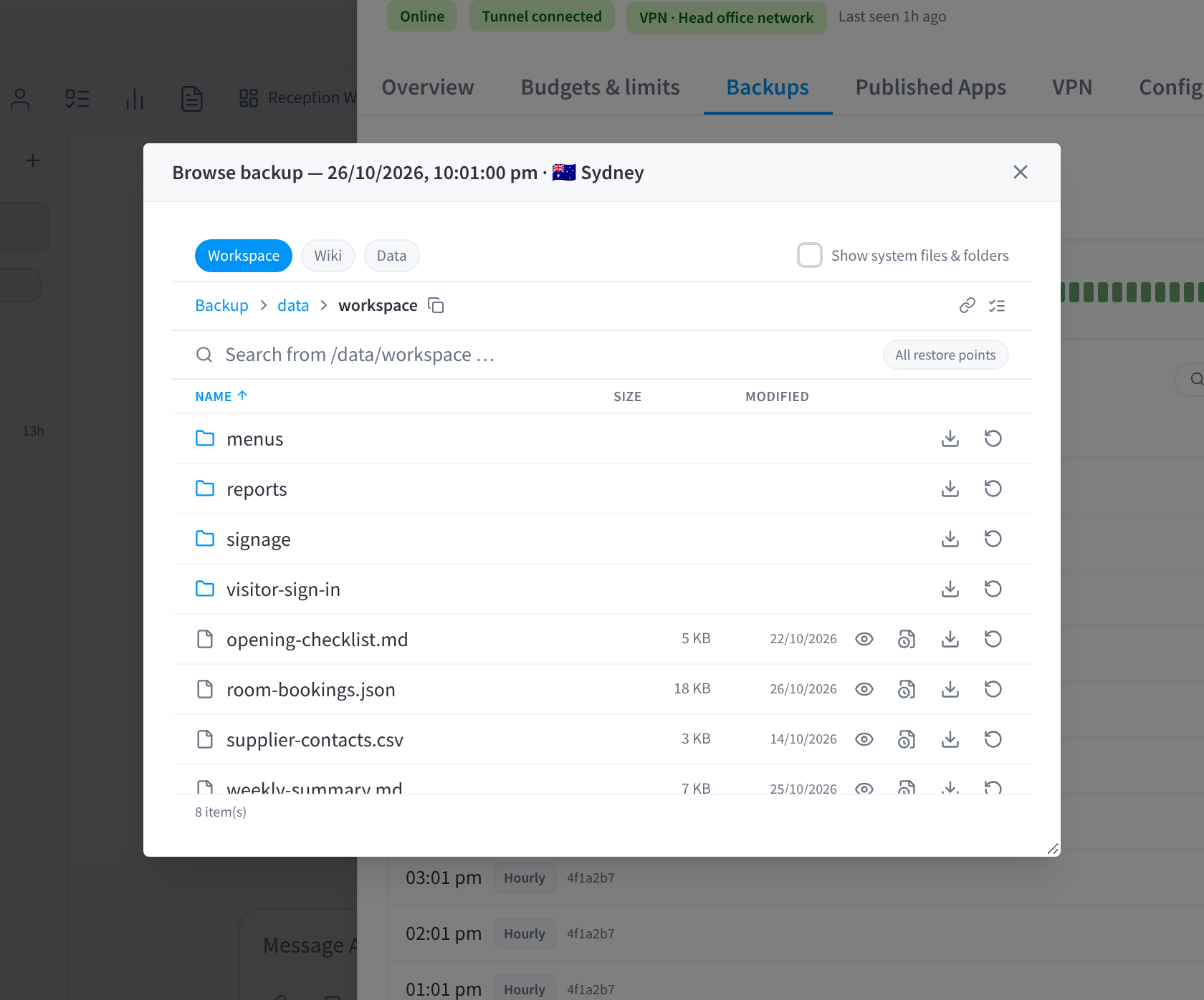
Task: Grab the dialog resize handle
Action: [x=1052, y=848]
